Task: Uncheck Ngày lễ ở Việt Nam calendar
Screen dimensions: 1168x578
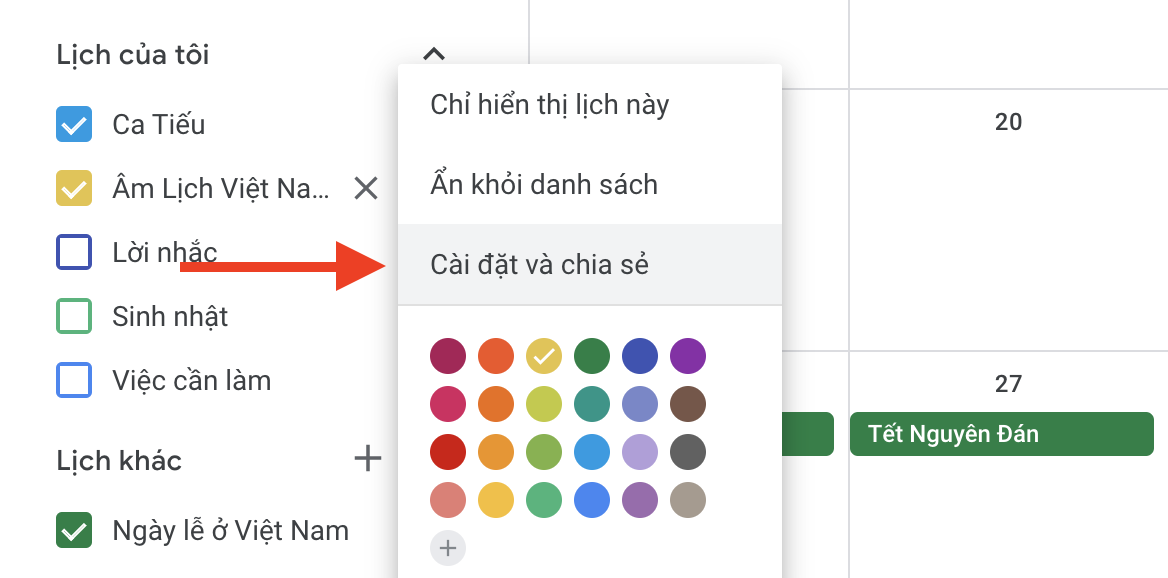Action: [x=74, y=529]
